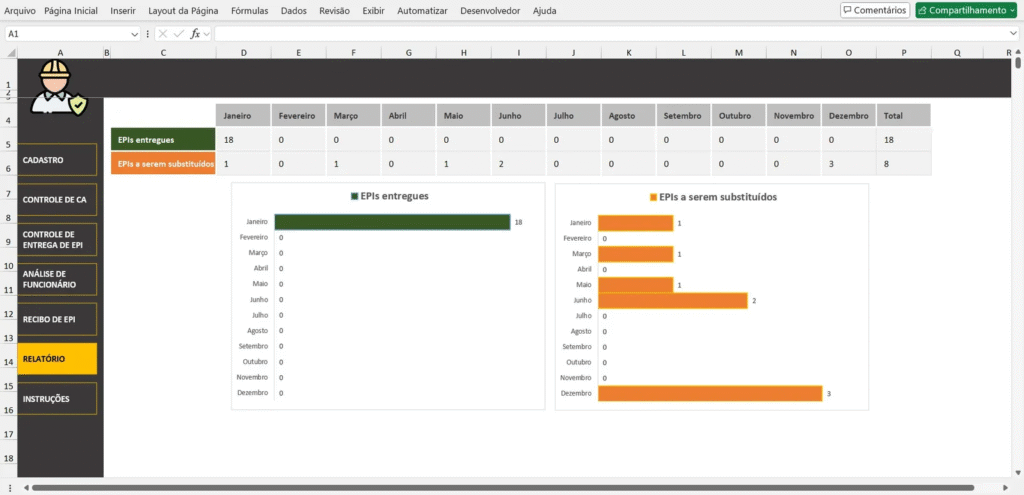Click the horizontal scrollbar at the bottom

tap(500, 489)
